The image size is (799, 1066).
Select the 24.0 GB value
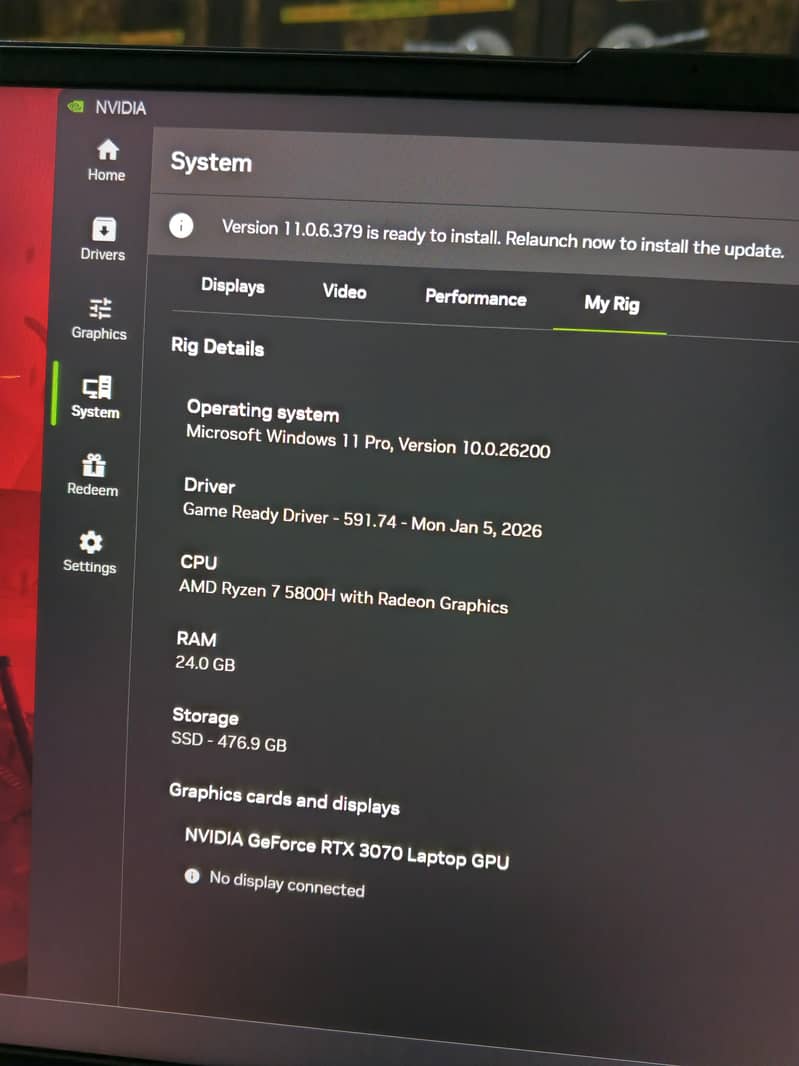tap(205, 663)
